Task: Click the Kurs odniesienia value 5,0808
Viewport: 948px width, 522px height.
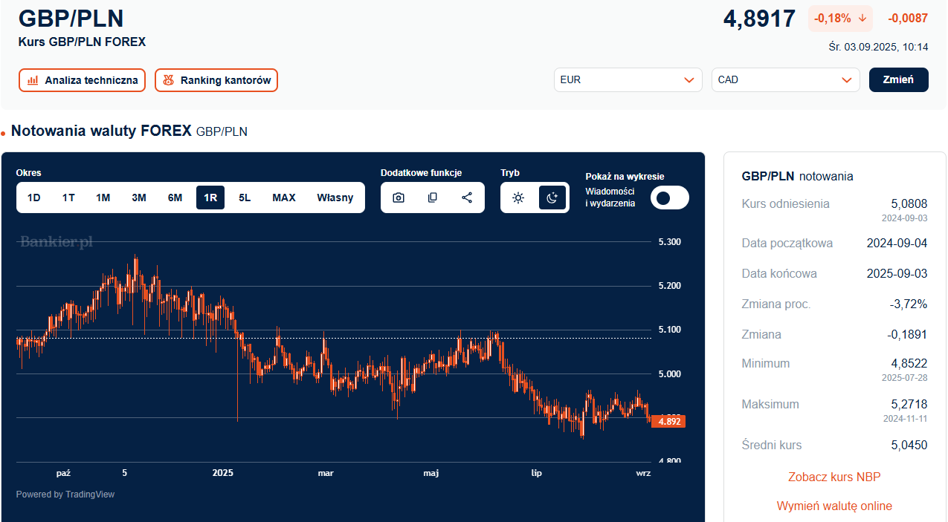Action: (909, 204)
